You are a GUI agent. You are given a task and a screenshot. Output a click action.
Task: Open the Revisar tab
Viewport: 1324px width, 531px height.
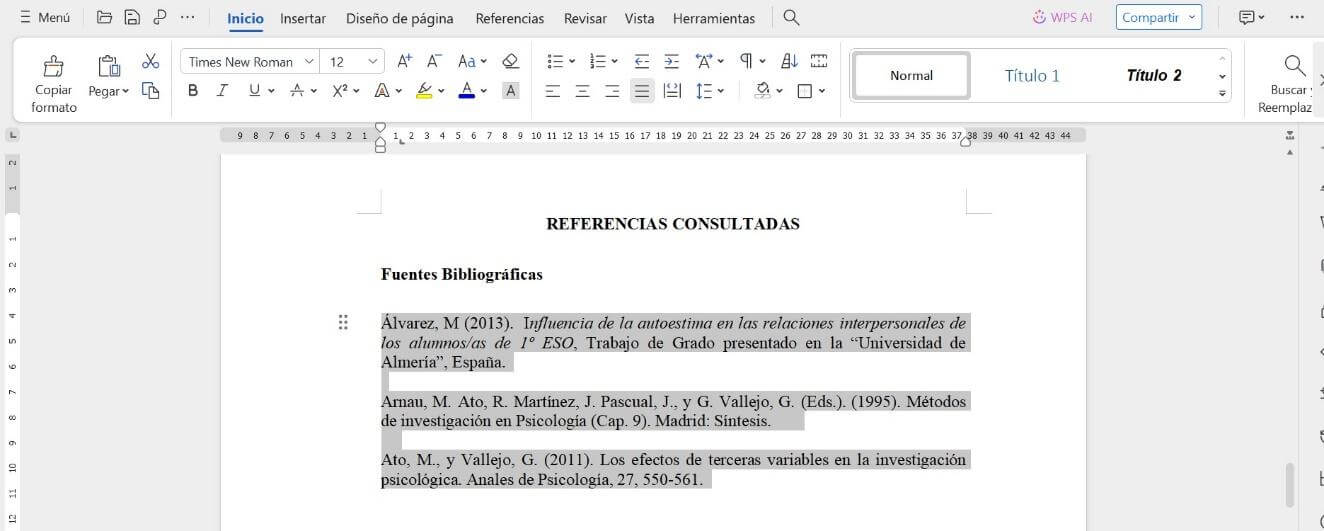[584, 18]
